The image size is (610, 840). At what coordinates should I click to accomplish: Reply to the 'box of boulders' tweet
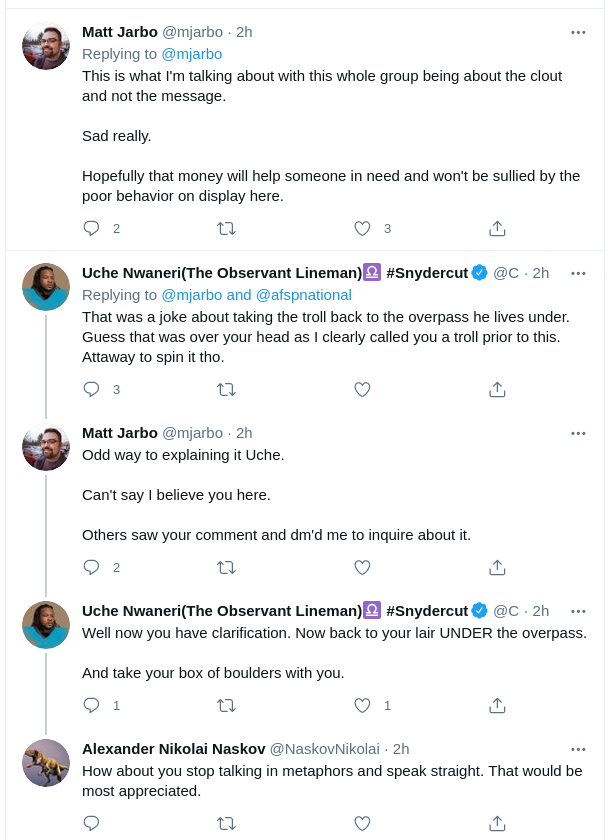click(x=92, y=705)
